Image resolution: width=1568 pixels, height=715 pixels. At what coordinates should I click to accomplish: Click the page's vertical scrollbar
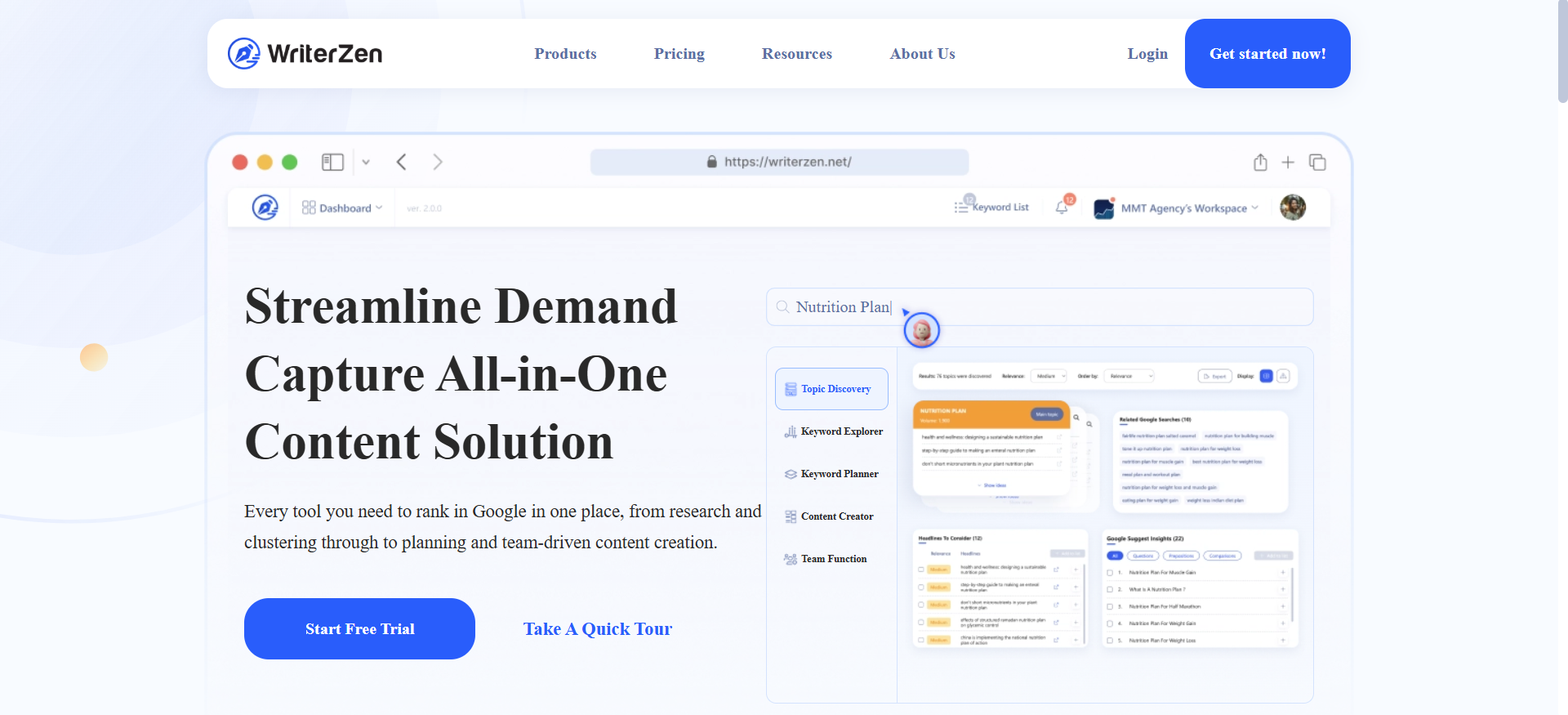pyautogui.click(x=1562, y=51)
